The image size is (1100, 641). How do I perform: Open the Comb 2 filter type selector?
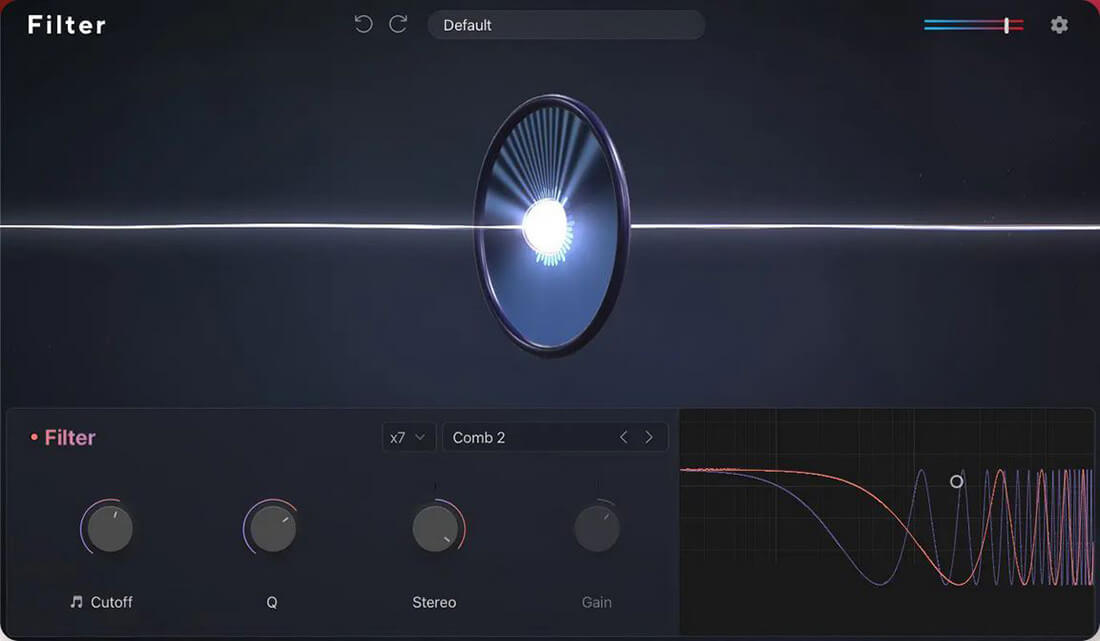520,437
